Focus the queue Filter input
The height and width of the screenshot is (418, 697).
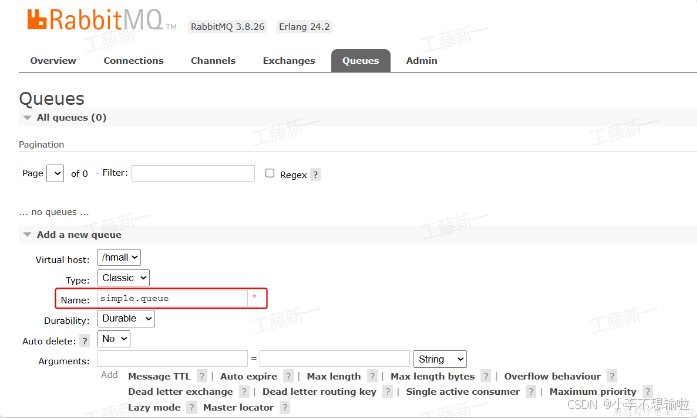[193, 173]
